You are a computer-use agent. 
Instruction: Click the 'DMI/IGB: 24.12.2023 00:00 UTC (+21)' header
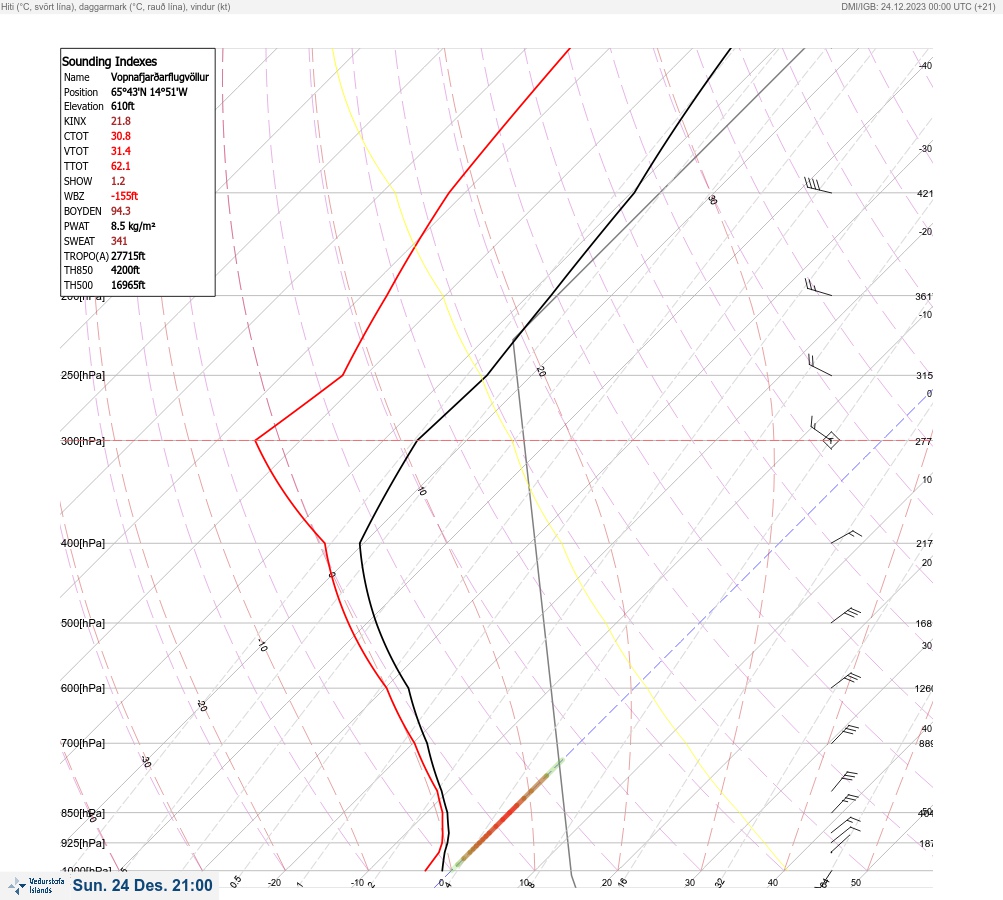click(x=918, y=7)
